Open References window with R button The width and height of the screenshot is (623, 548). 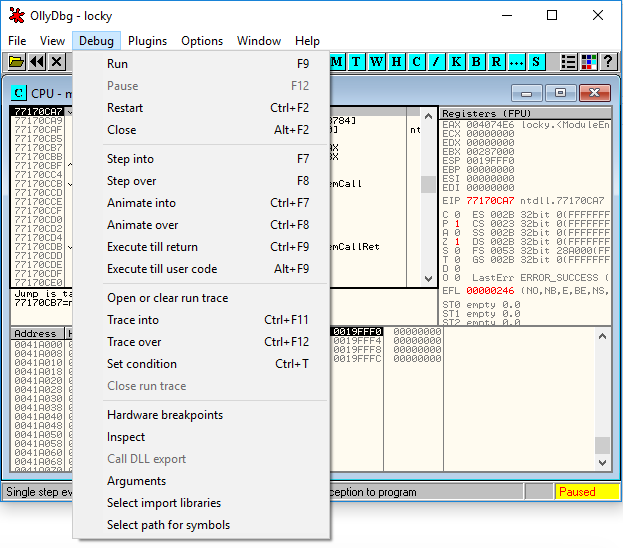tap(496, 62)
